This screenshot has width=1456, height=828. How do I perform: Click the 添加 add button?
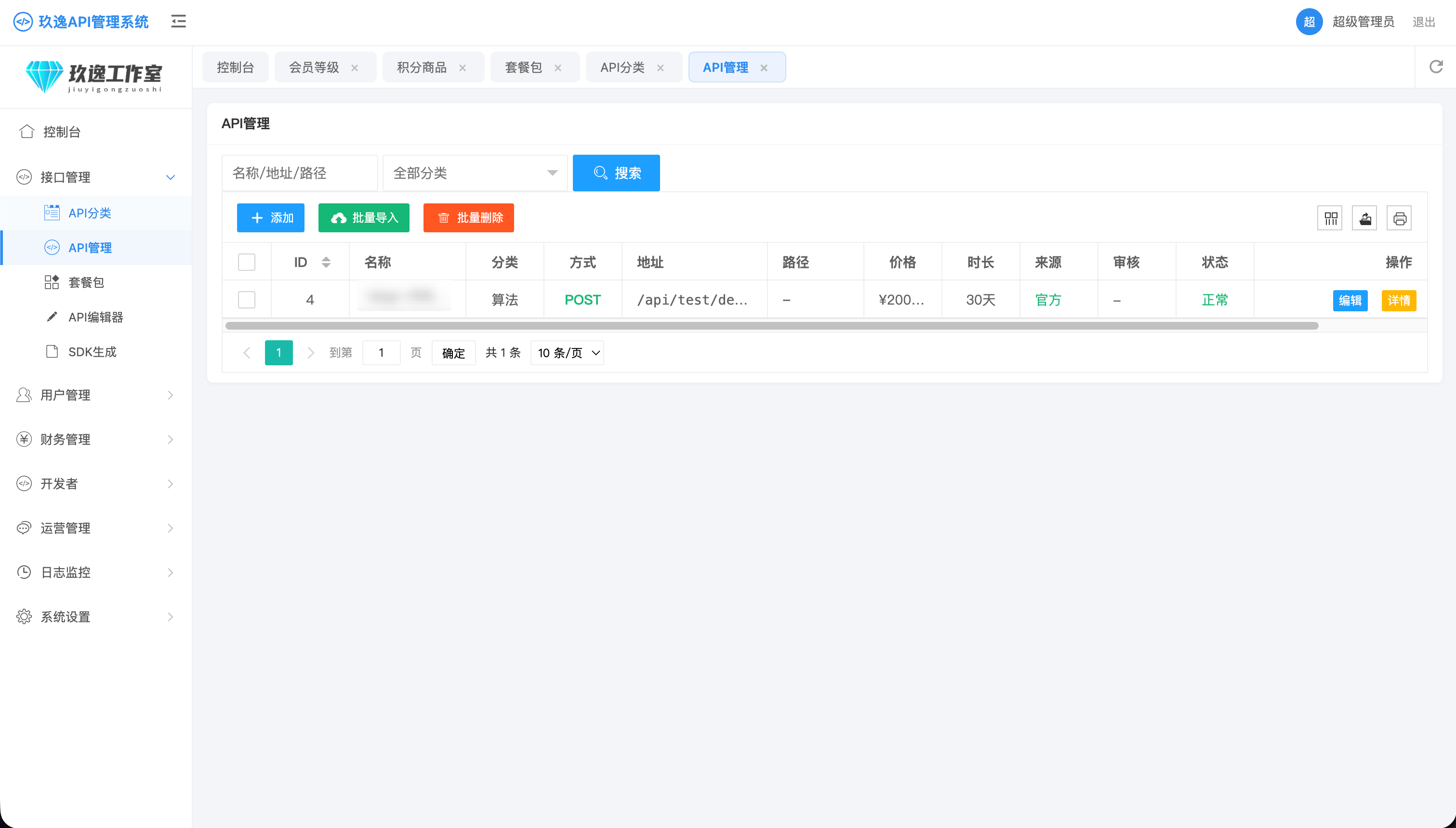coord(270,218)
